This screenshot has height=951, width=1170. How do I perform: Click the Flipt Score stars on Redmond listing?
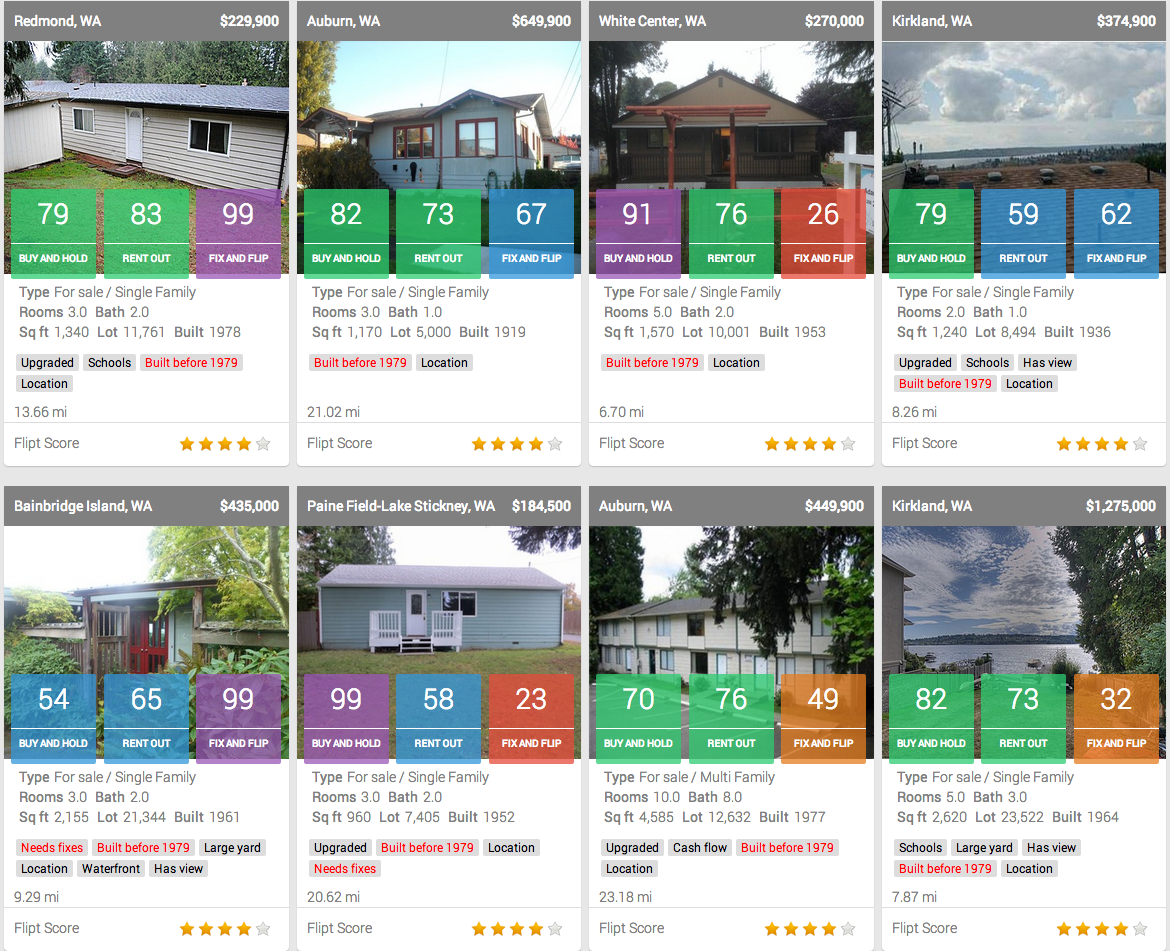click(224, 444)
